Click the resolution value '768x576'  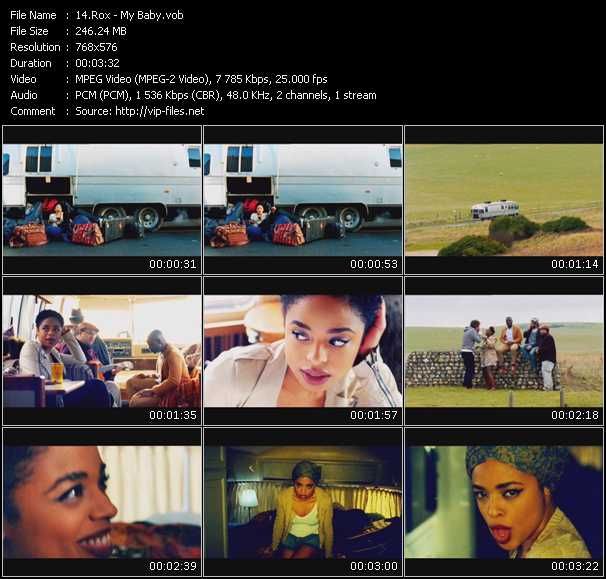coord(96,47)
